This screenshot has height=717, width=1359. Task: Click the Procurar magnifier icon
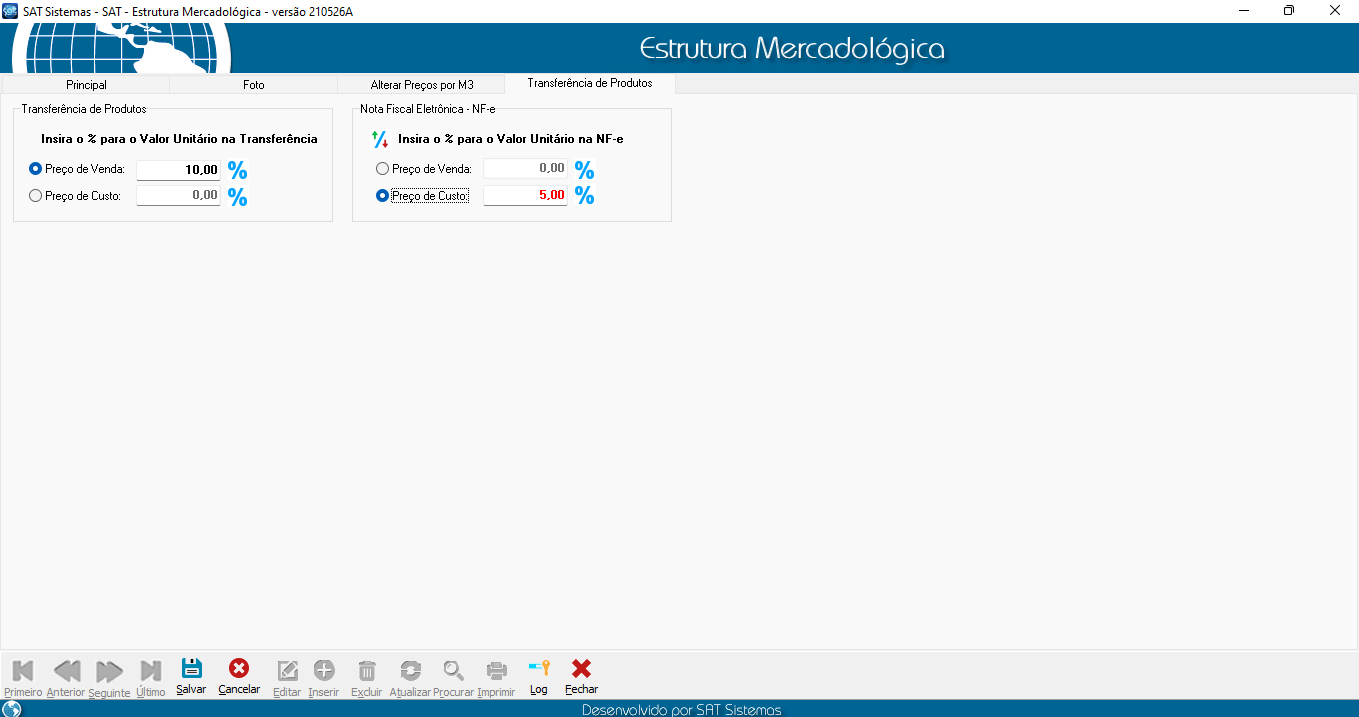[454, 670]
